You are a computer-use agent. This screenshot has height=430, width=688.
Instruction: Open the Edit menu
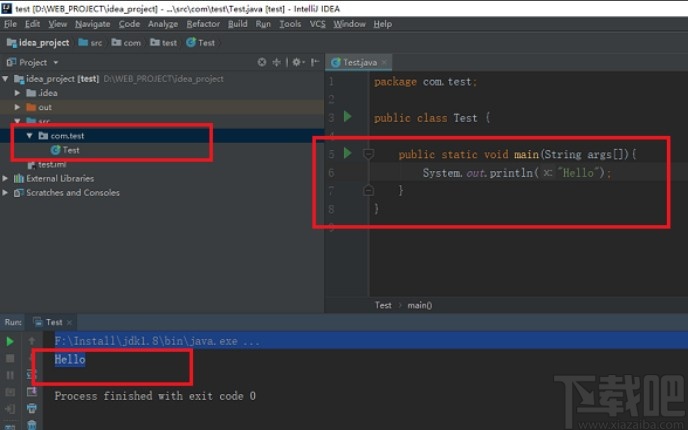[32, 24]
